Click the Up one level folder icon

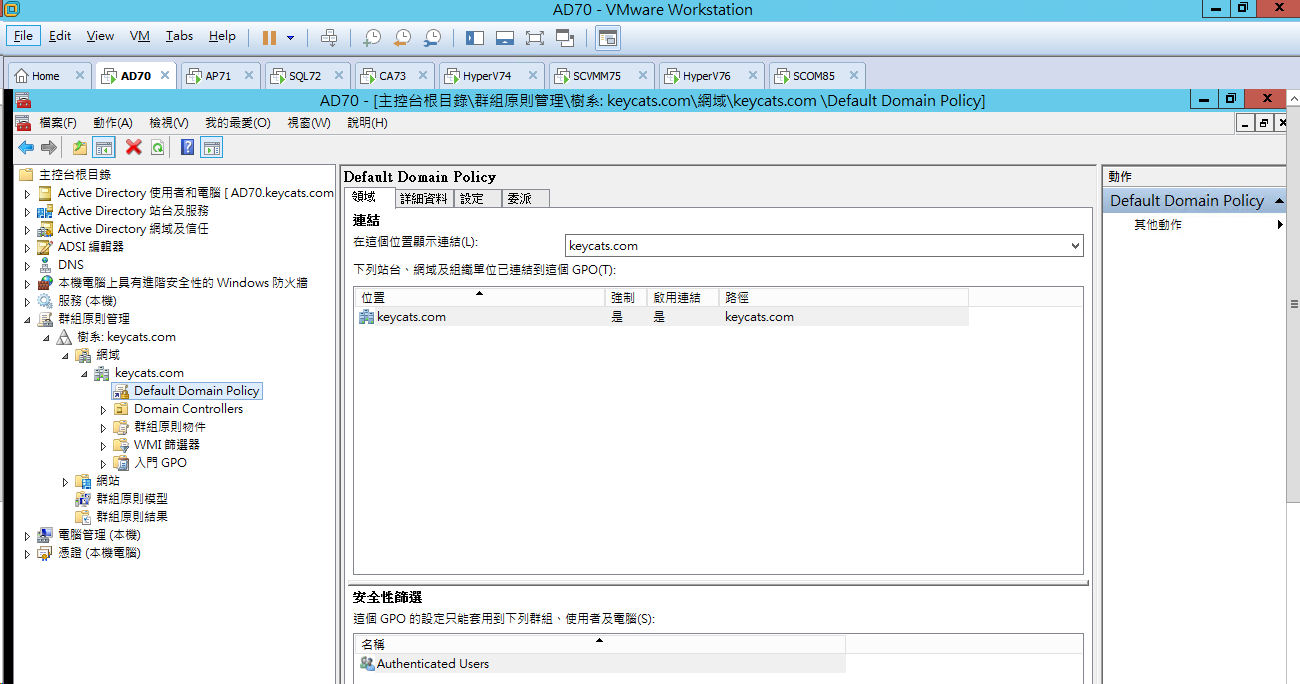pos(80,148)
